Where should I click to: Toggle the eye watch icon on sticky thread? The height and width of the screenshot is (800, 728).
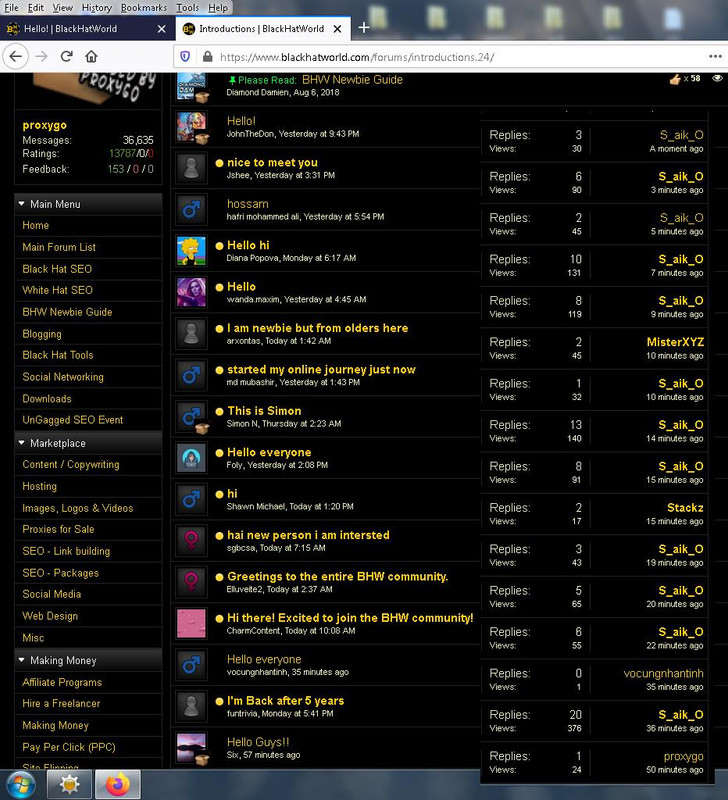tap(717, 78)
